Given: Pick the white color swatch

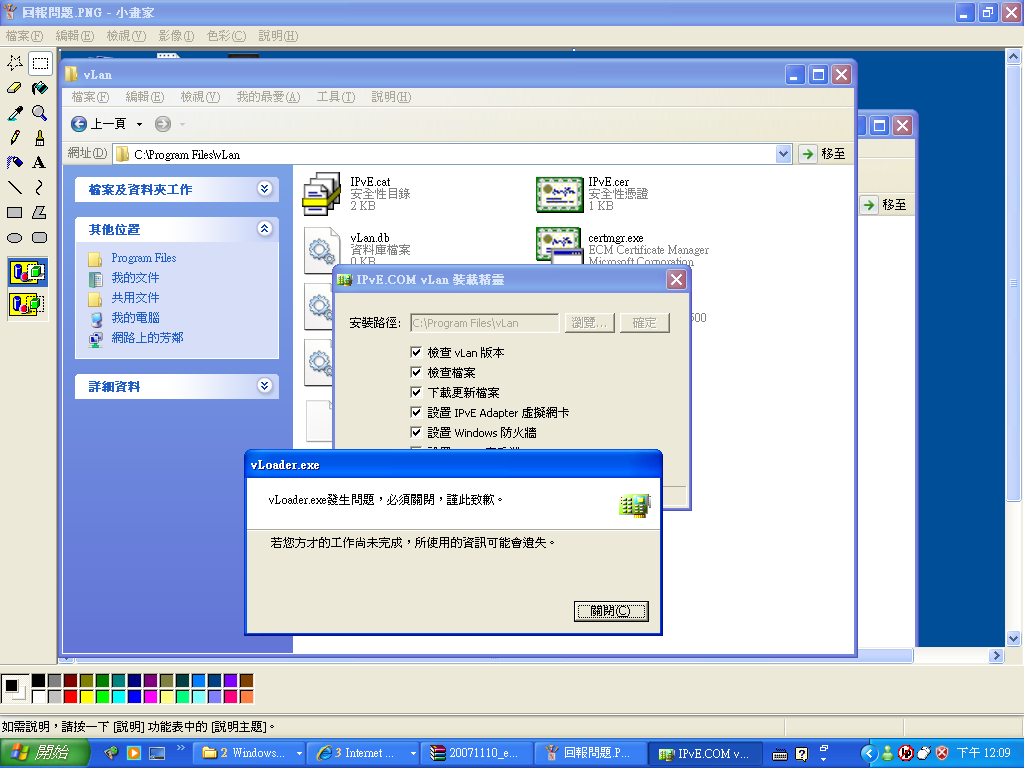Looking at the screenshot, I should [39, 697].
